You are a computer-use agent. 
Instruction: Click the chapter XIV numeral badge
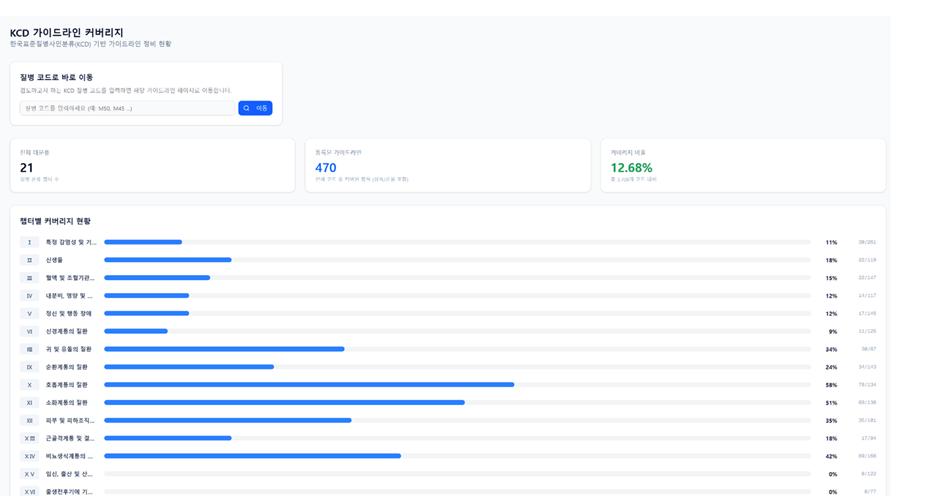pyautogui.click(x=29, y=456)
